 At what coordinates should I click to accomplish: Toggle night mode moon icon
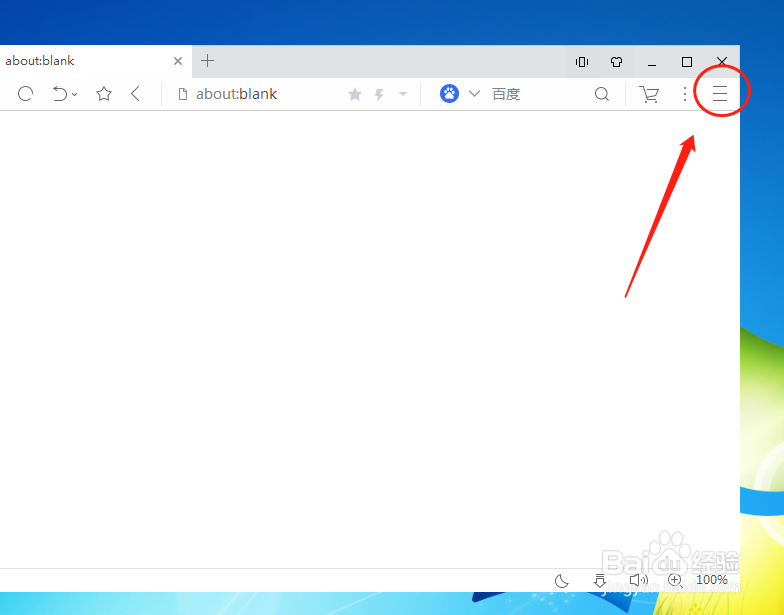(562, 580)
